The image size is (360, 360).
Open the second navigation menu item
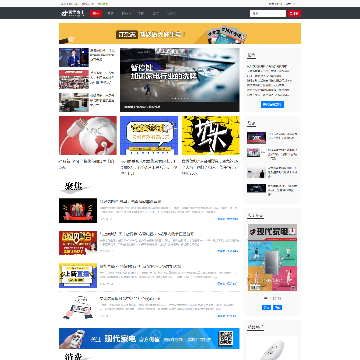coord(111,13)
